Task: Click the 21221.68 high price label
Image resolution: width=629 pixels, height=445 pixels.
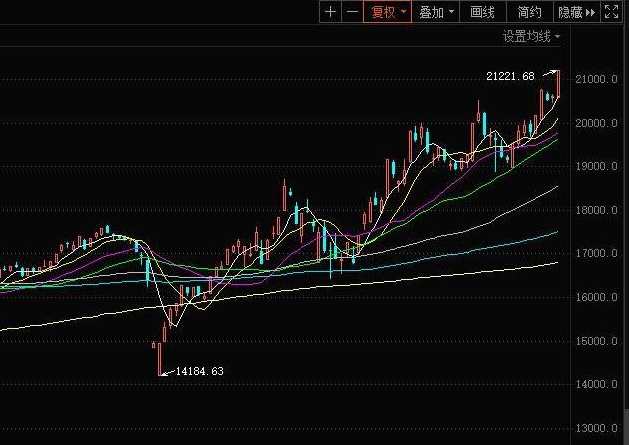Action: 510,76
